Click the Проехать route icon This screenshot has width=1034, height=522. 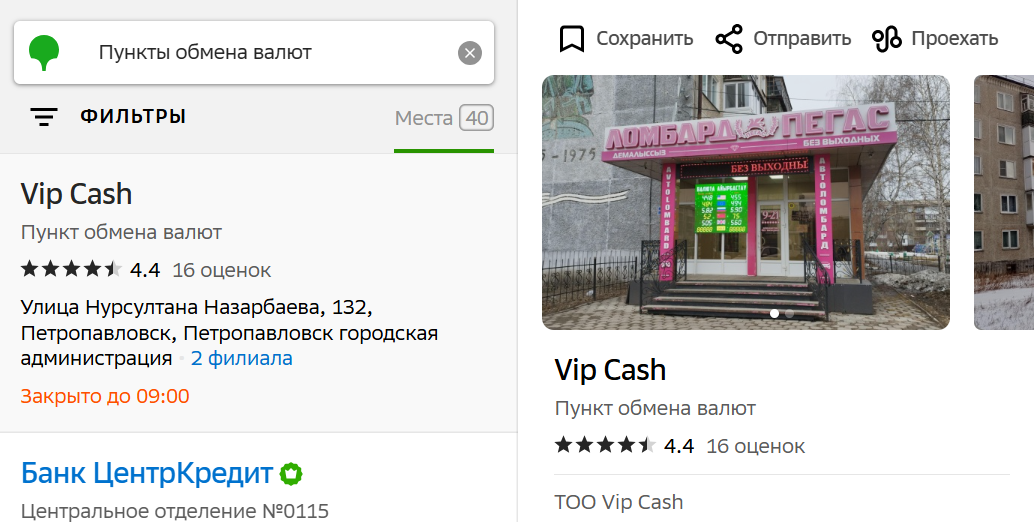click(x=886, y=39)
